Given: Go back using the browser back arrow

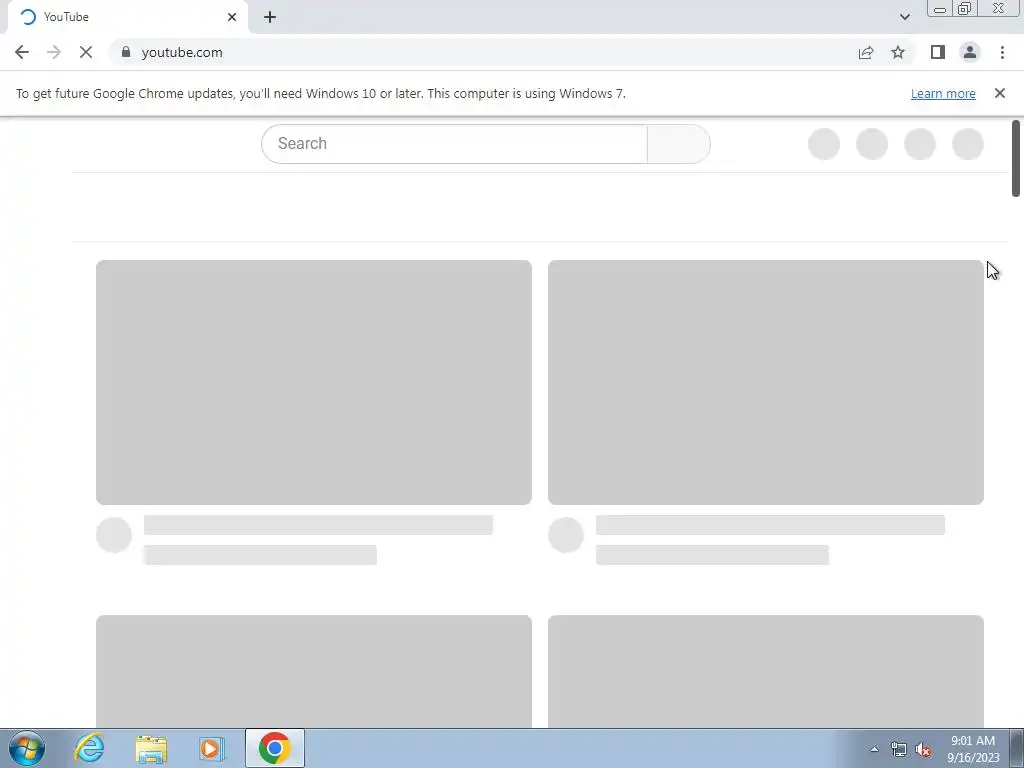Looking at the screenshot, I should [x=22, y=52].
